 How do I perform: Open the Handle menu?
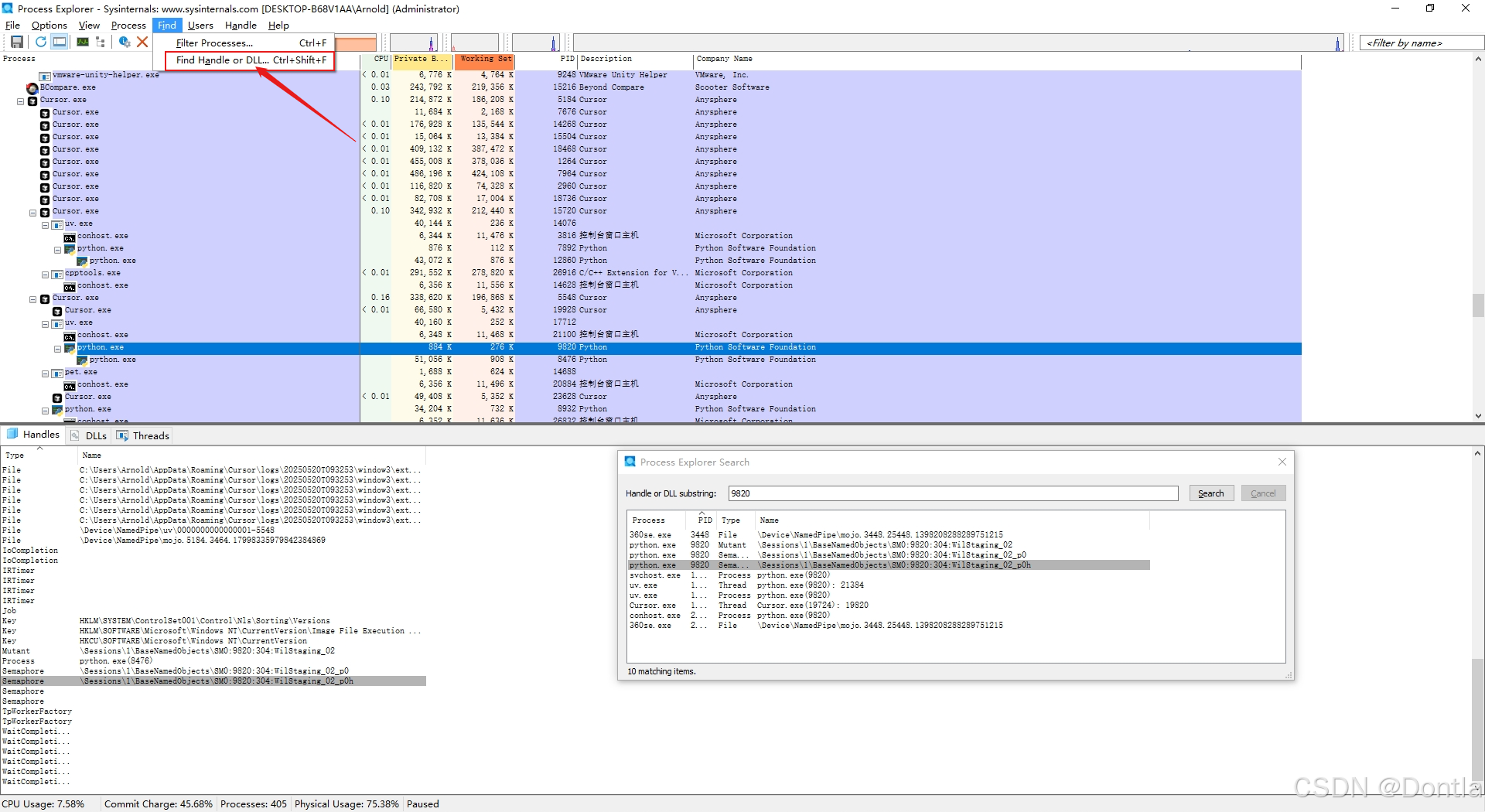point(241,26)
